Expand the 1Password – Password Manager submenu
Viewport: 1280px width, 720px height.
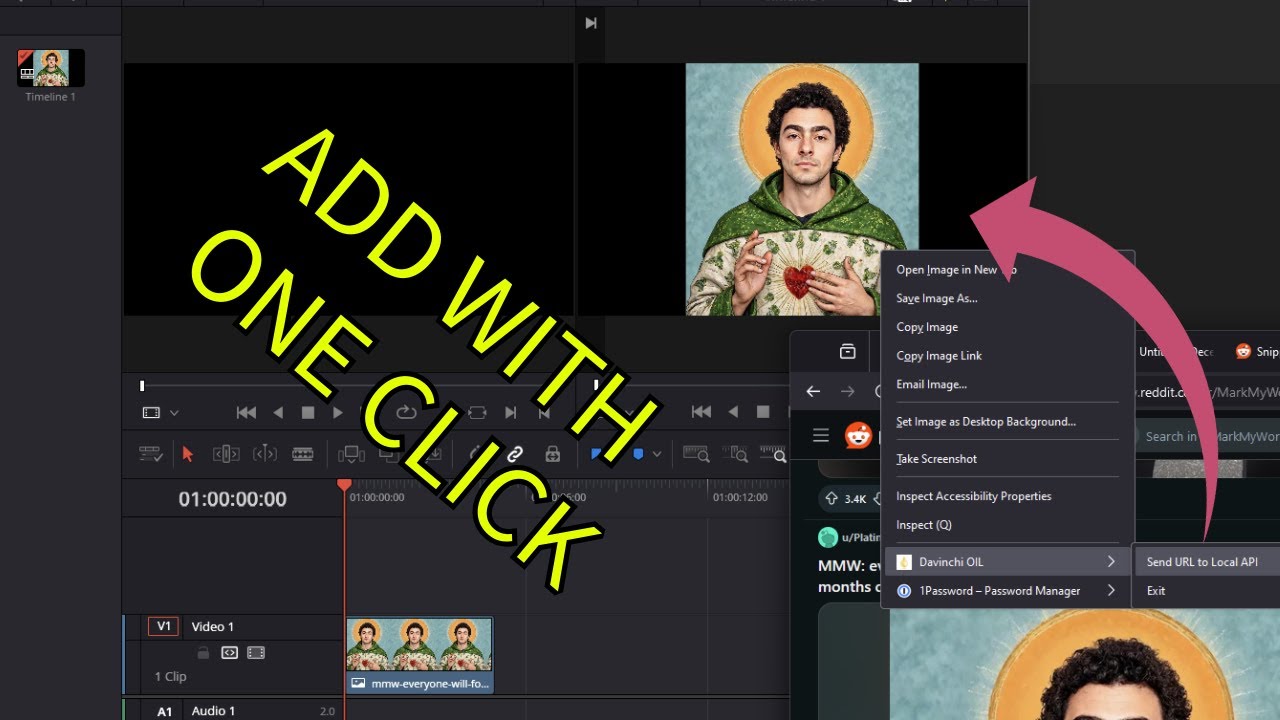tap(1008, 591)
